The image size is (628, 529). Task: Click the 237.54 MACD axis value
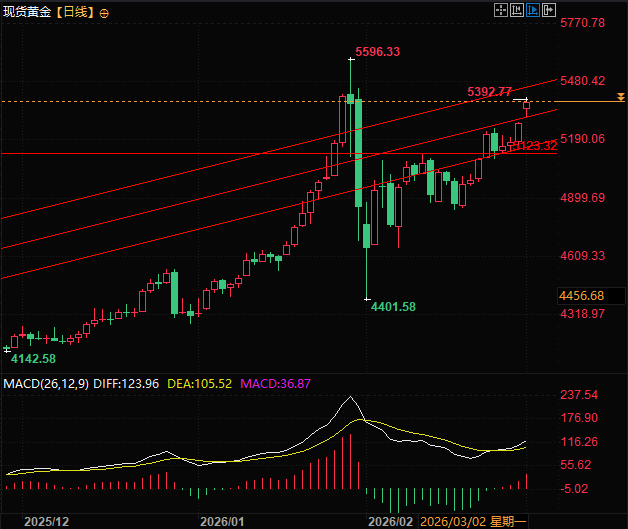coord(579,395)
